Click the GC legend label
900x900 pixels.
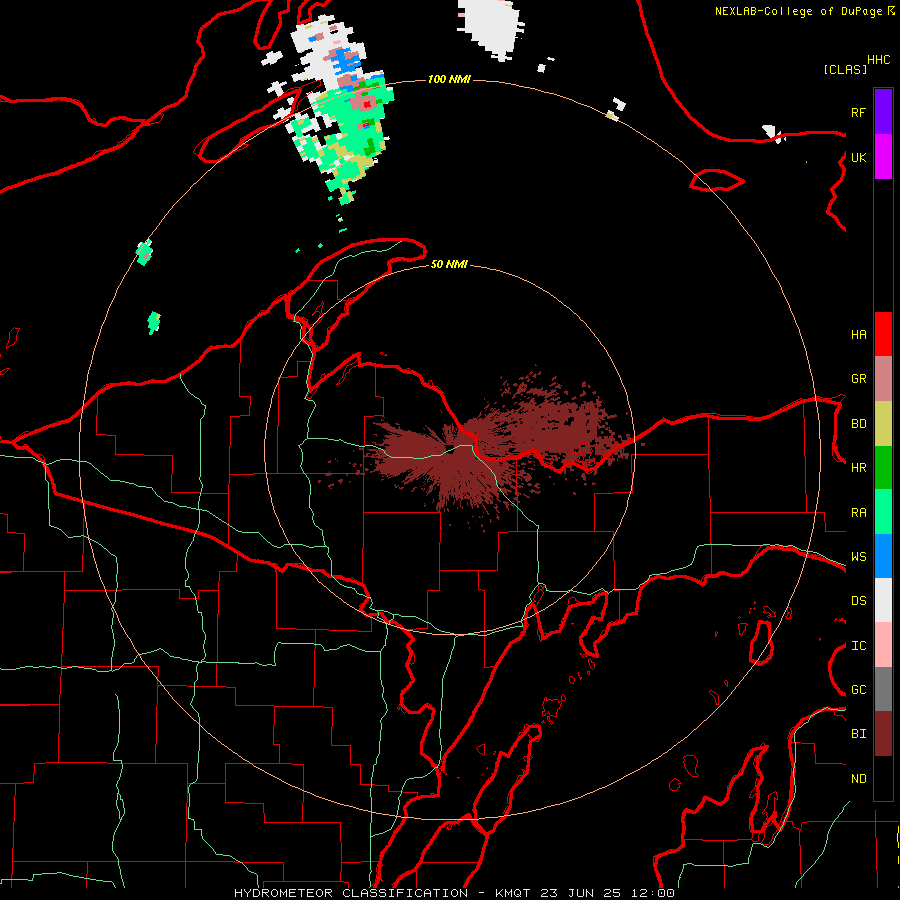(858, 690)
